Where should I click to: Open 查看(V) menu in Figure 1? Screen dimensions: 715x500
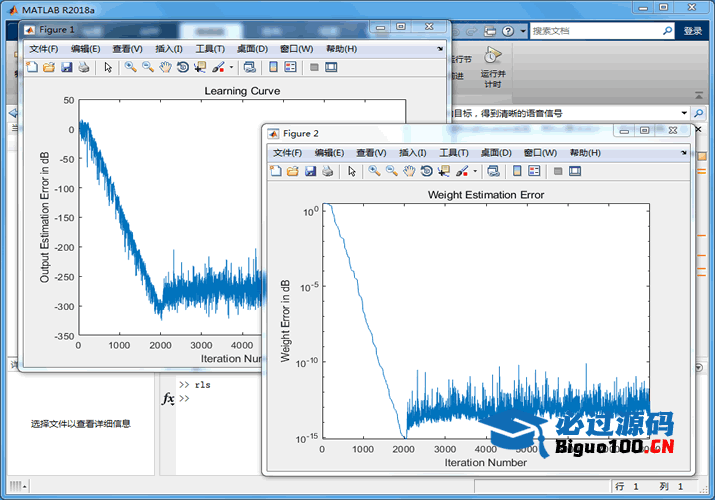click(x=128, y=49)
